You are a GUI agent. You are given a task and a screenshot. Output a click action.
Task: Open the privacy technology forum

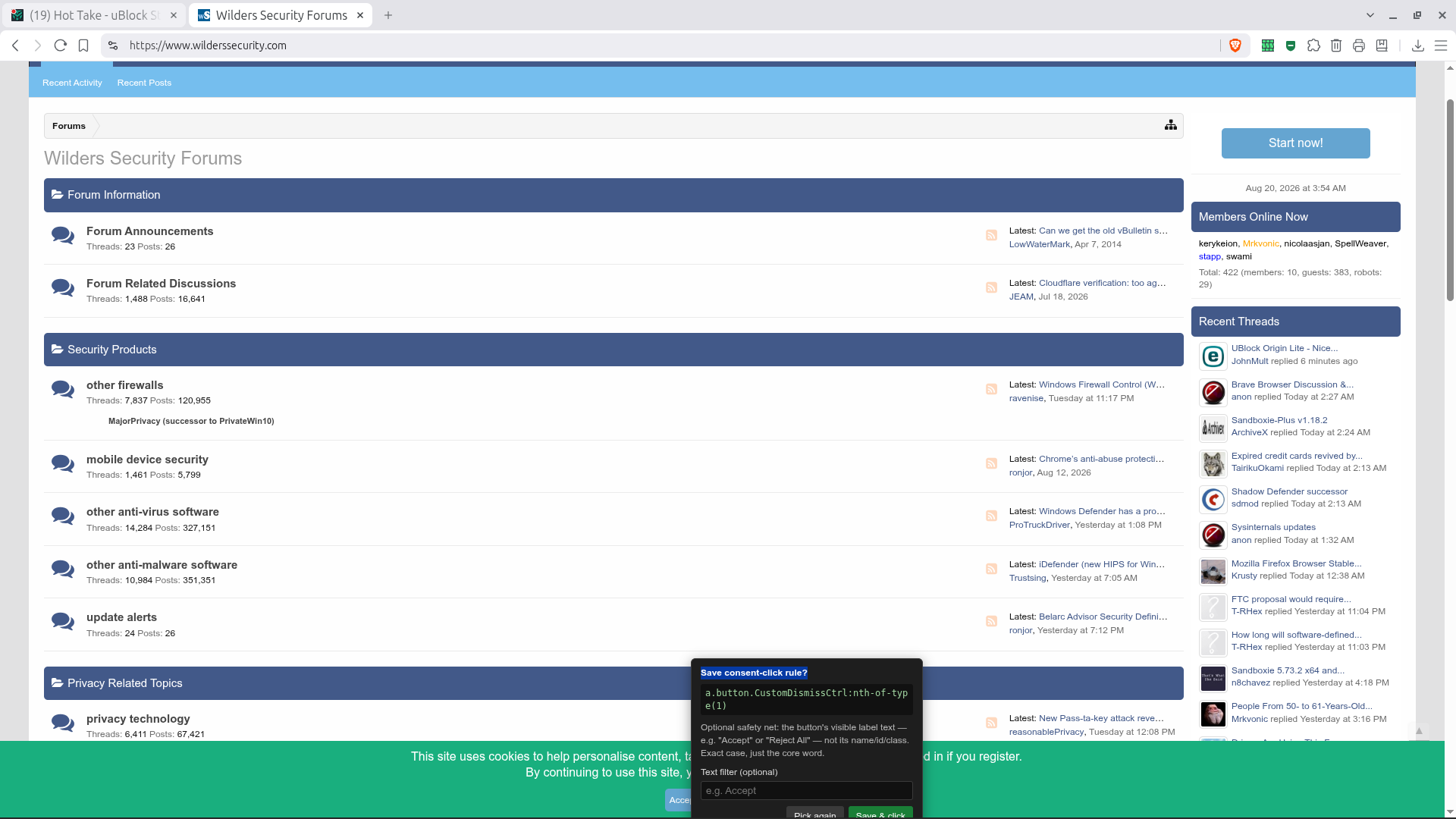coord(138,719)
